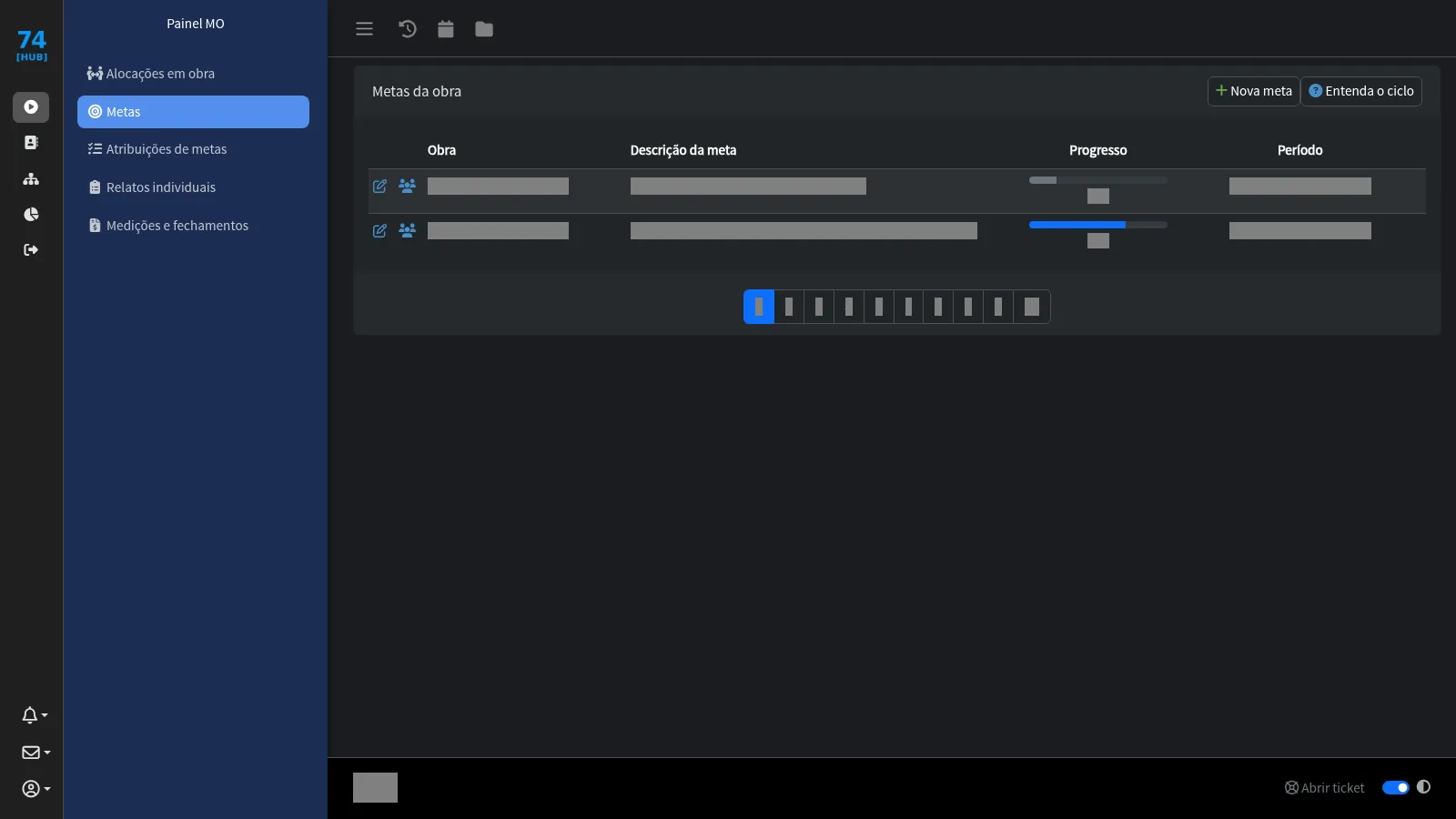
Task: Open the folder icon in top toolbar
Action: [484, 29]
